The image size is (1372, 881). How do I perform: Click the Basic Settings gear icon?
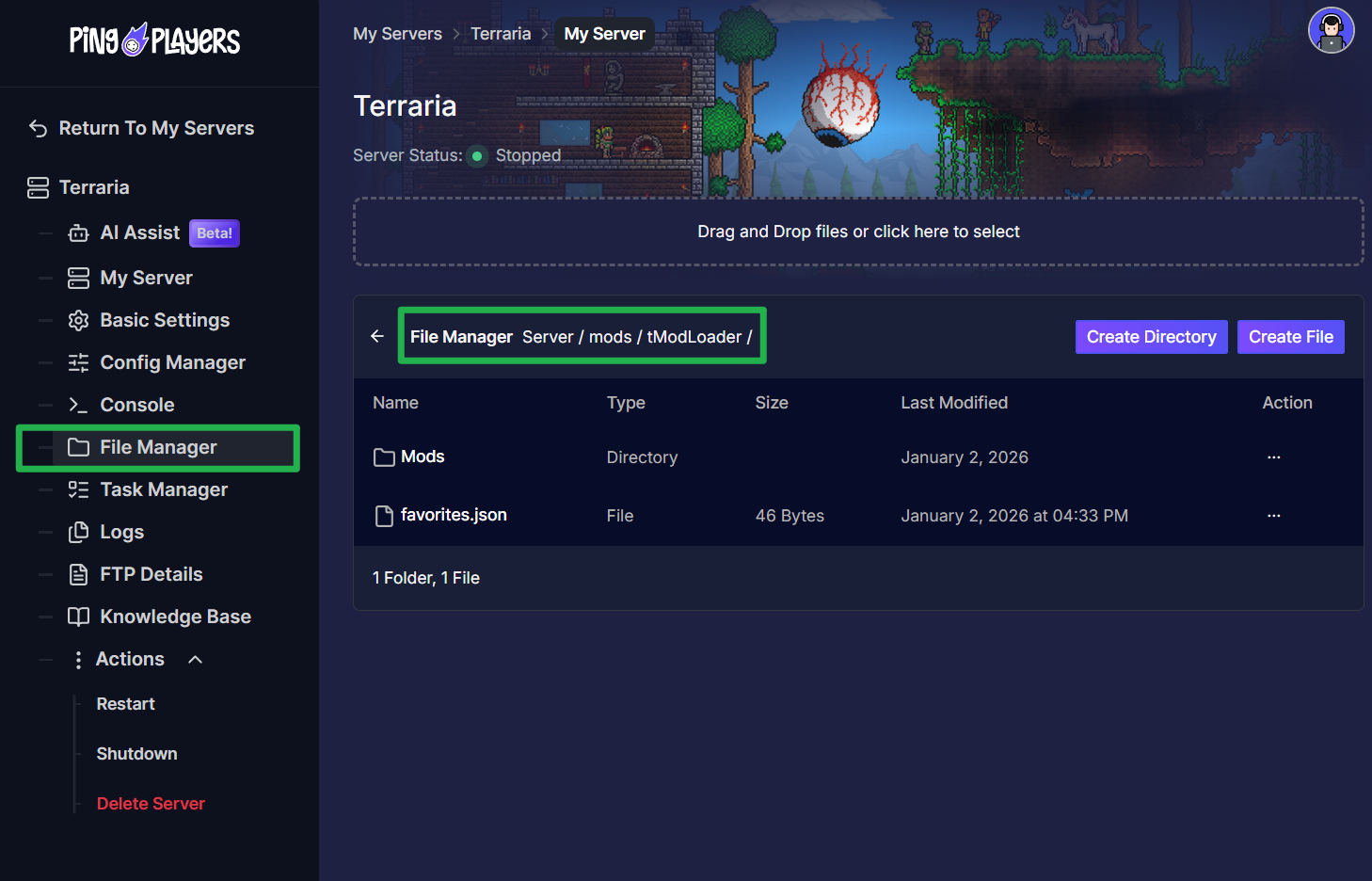79,321
